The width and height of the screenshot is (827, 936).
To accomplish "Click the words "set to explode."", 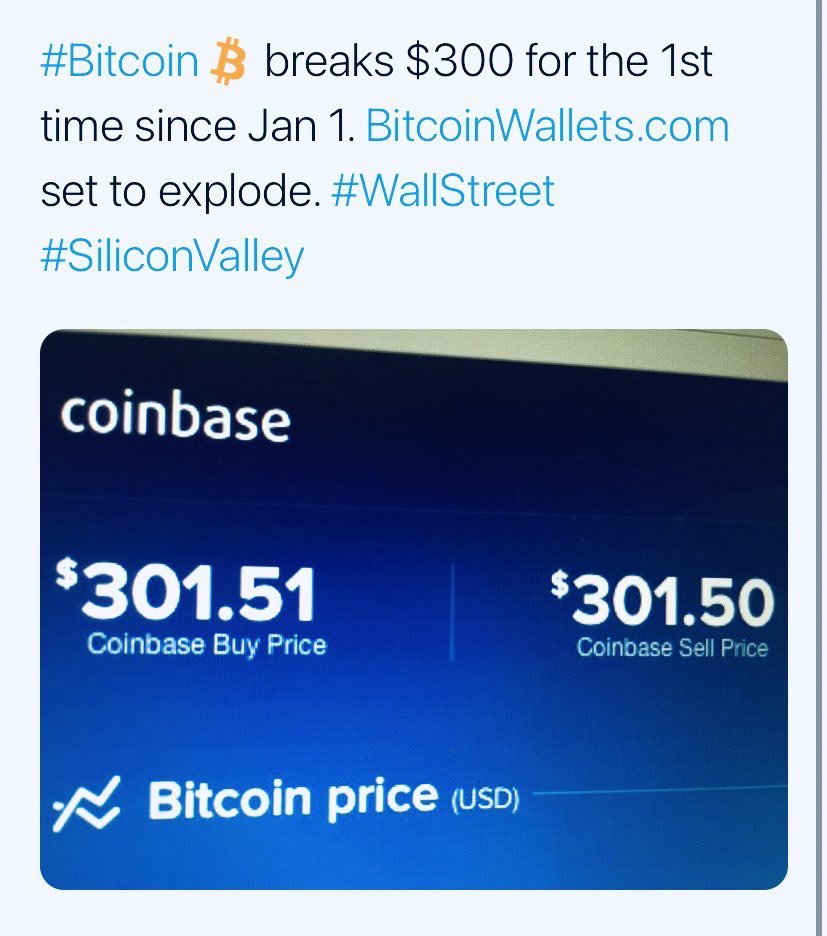I will tap(180, 191).
